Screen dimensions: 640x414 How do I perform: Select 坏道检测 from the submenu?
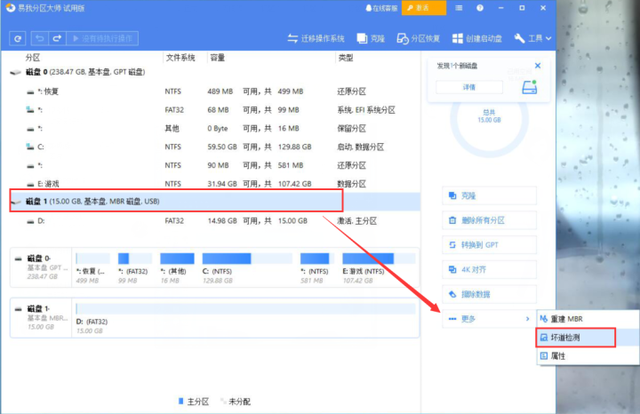click(568, 338)
